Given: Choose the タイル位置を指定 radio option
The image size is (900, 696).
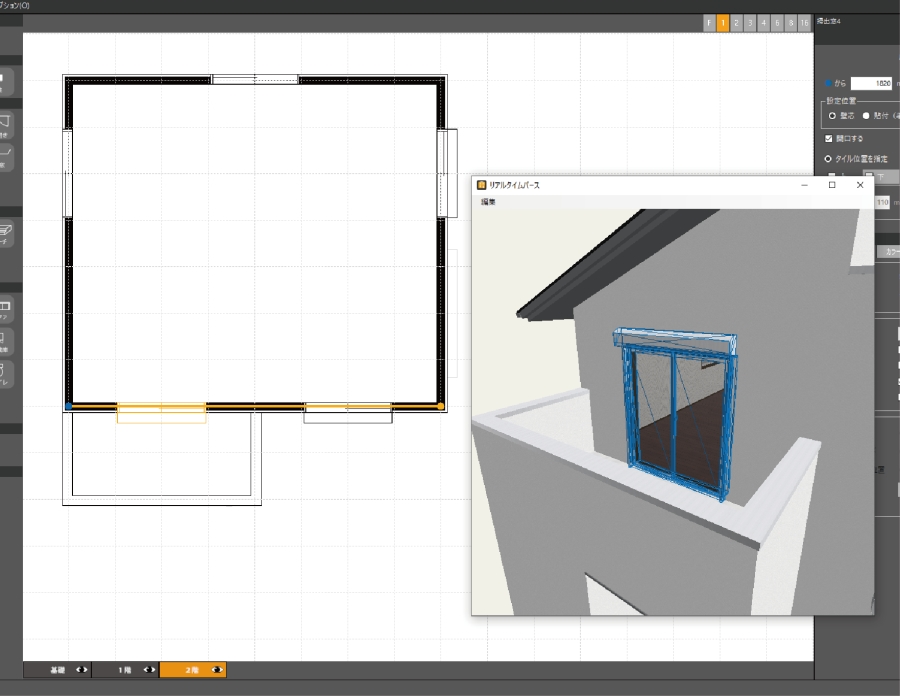Looking at the screenshot, I should (x=828, y=158).
